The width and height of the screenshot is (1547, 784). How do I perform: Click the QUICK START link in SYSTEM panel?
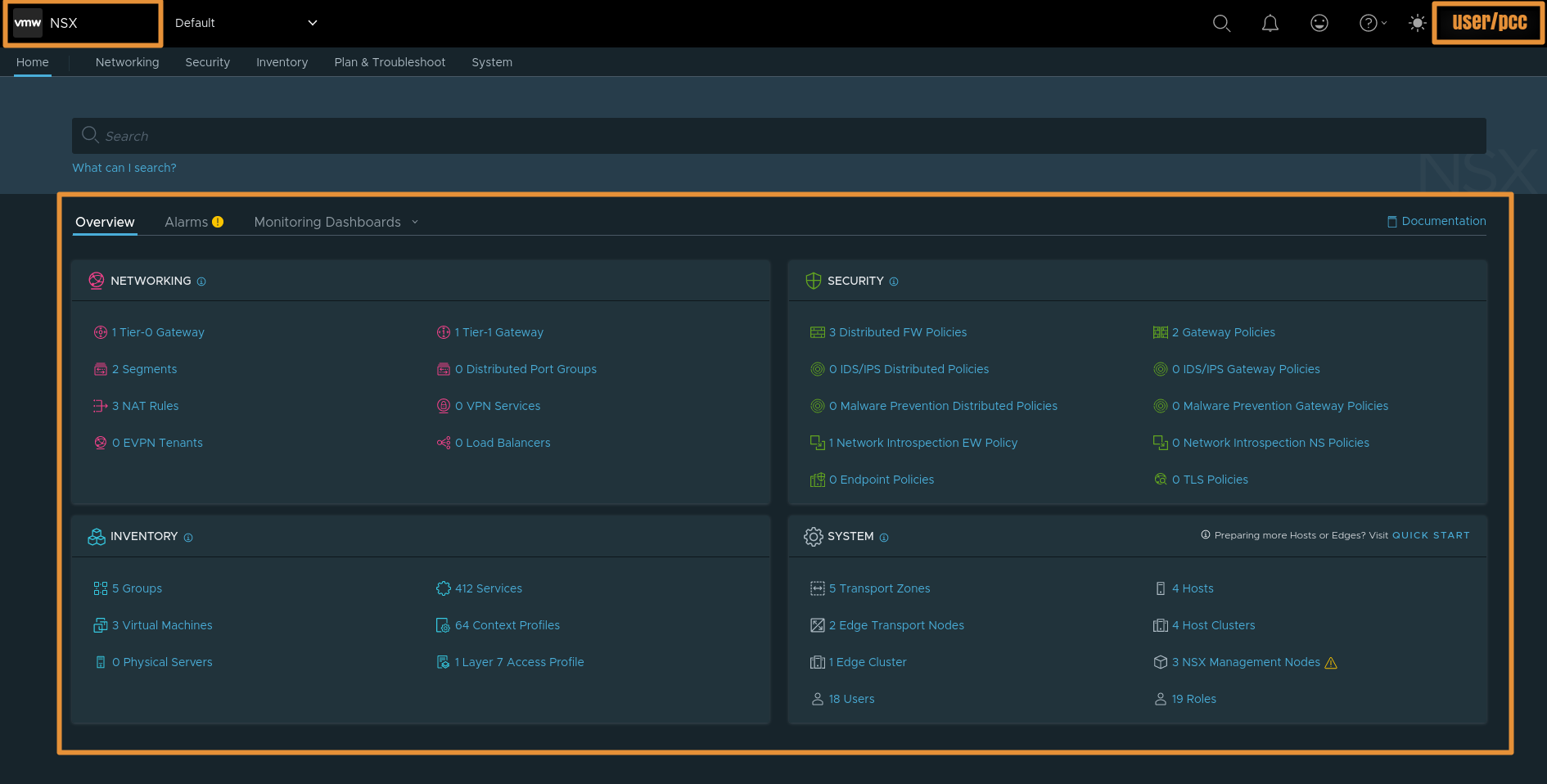tap(1431, 535)
